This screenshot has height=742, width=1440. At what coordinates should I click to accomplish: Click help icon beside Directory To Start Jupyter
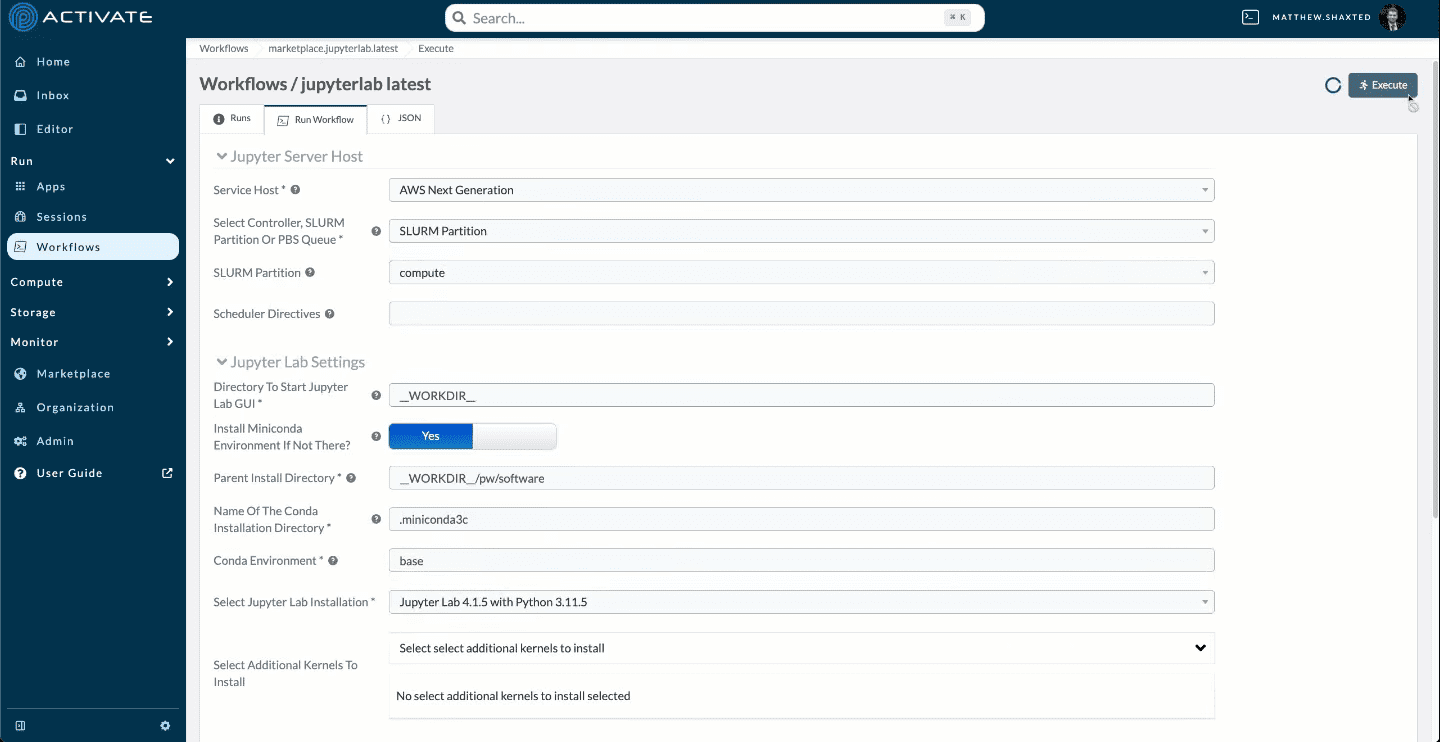[x=376, y=396]
